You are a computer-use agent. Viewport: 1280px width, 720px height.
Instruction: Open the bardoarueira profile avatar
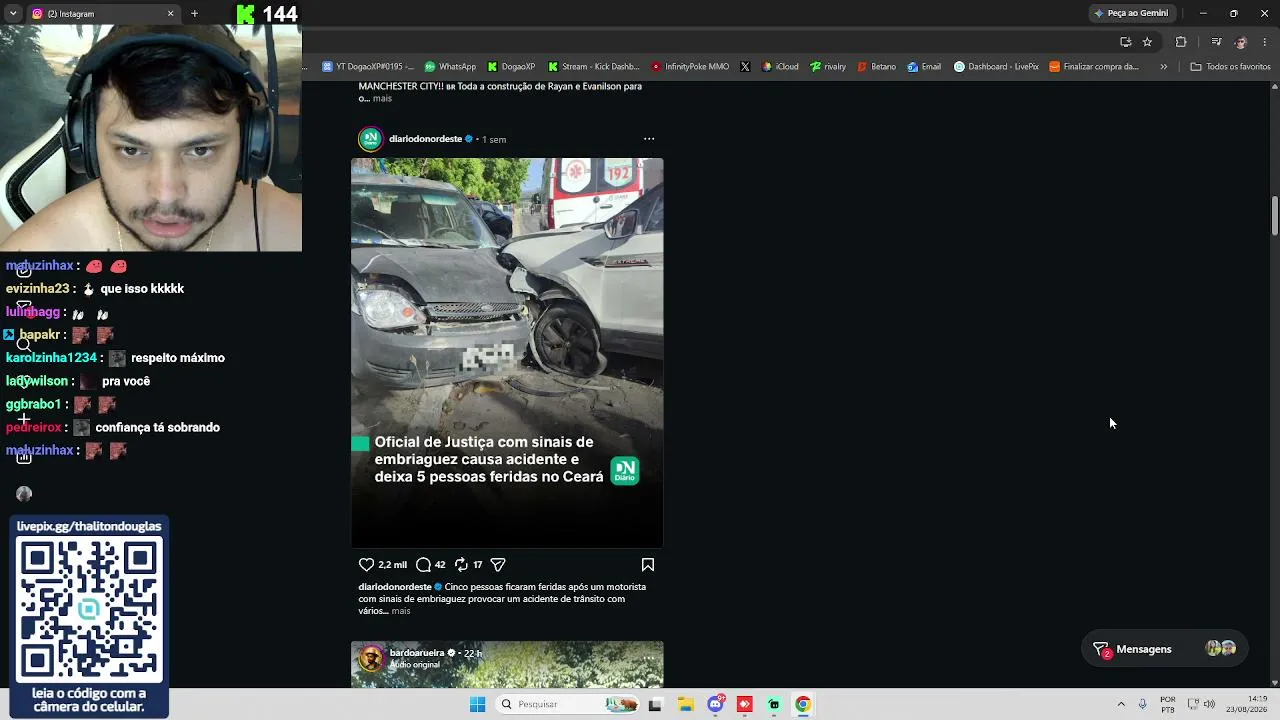coord(372,658)
